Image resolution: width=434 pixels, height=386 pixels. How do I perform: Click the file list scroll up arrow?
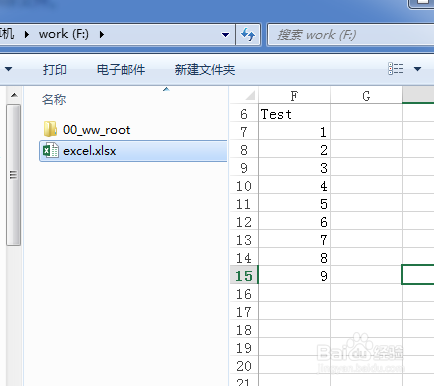(x=14, y=95)
